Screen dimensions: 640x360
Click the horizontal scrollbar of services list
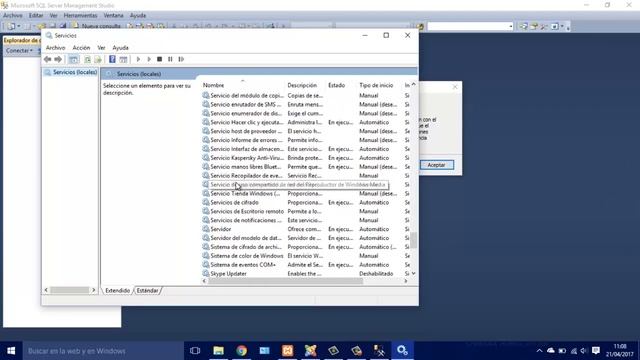(x=285, y=281)
